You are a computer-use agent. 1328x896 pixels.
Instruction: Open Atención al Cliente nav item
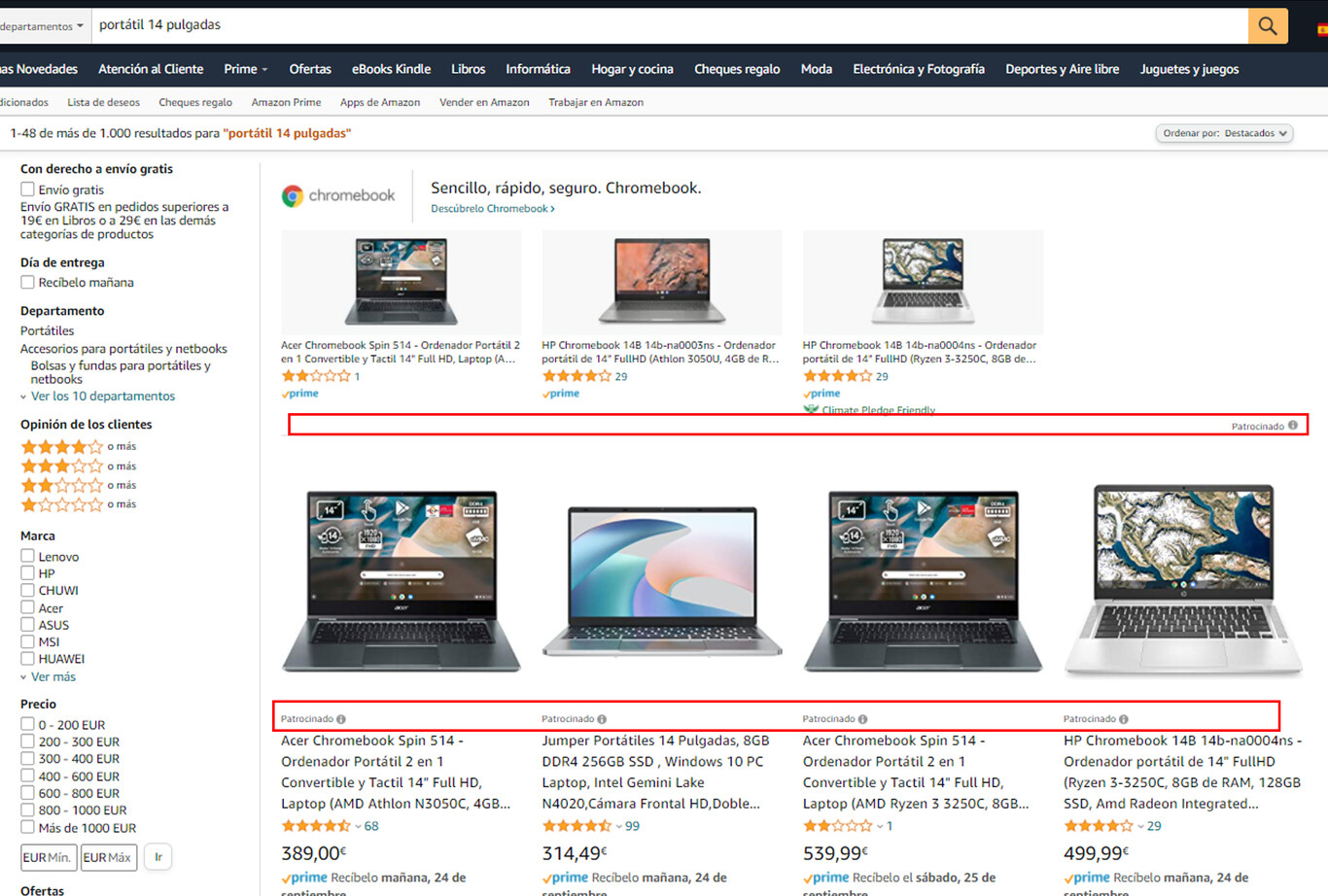tap(151, 69)
